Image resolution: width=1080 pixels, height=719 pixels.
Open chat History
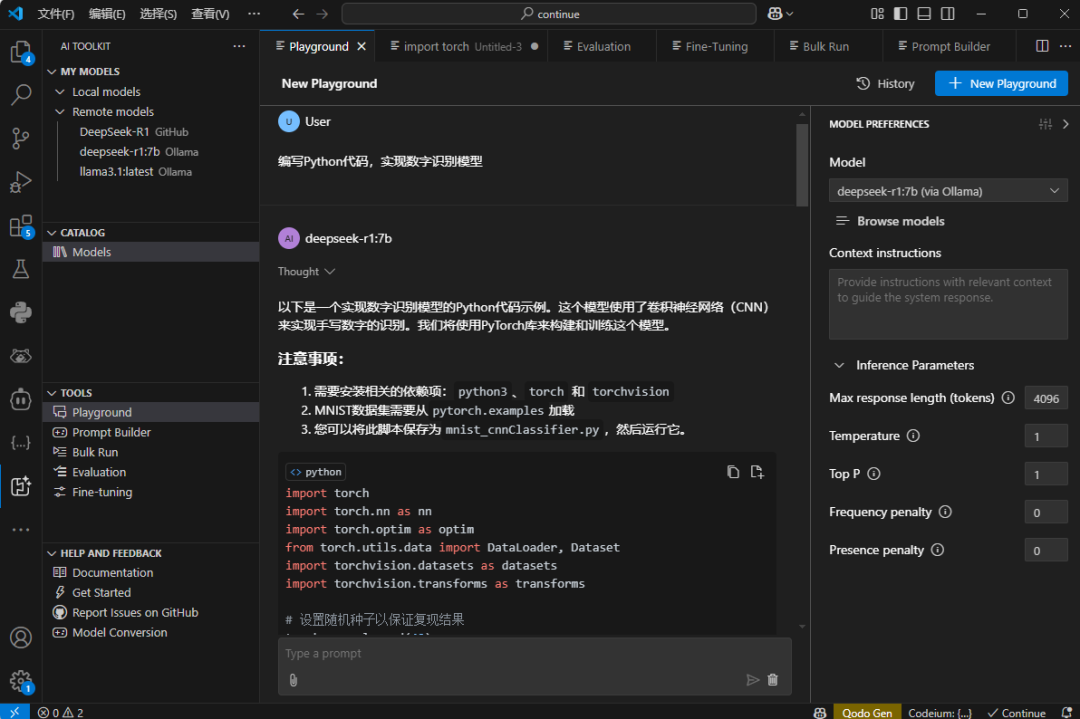tap(885, 83)
